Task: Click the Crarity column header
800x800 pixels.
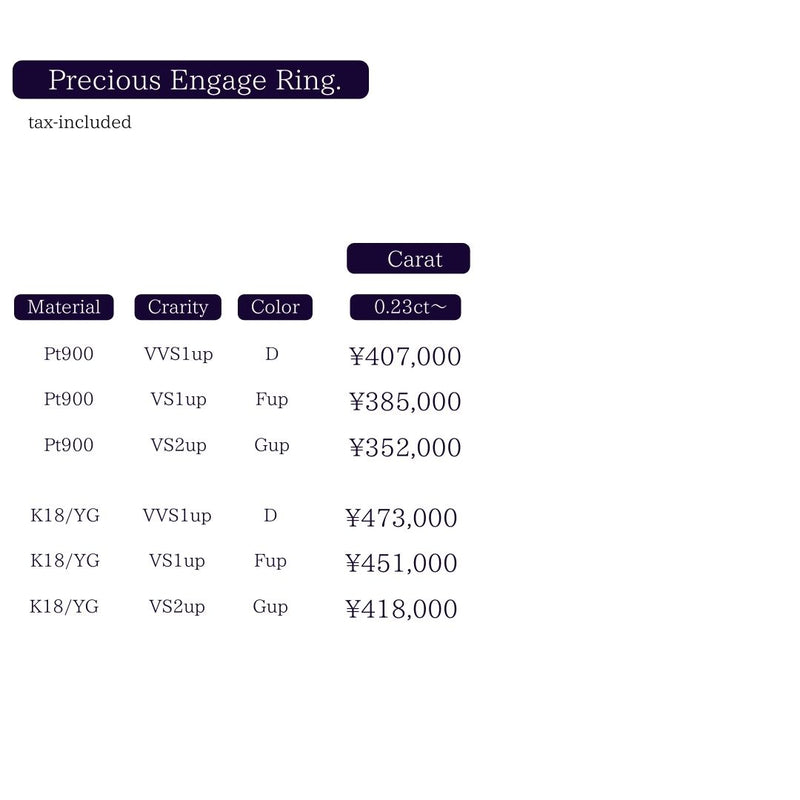Action: point(178,307)
